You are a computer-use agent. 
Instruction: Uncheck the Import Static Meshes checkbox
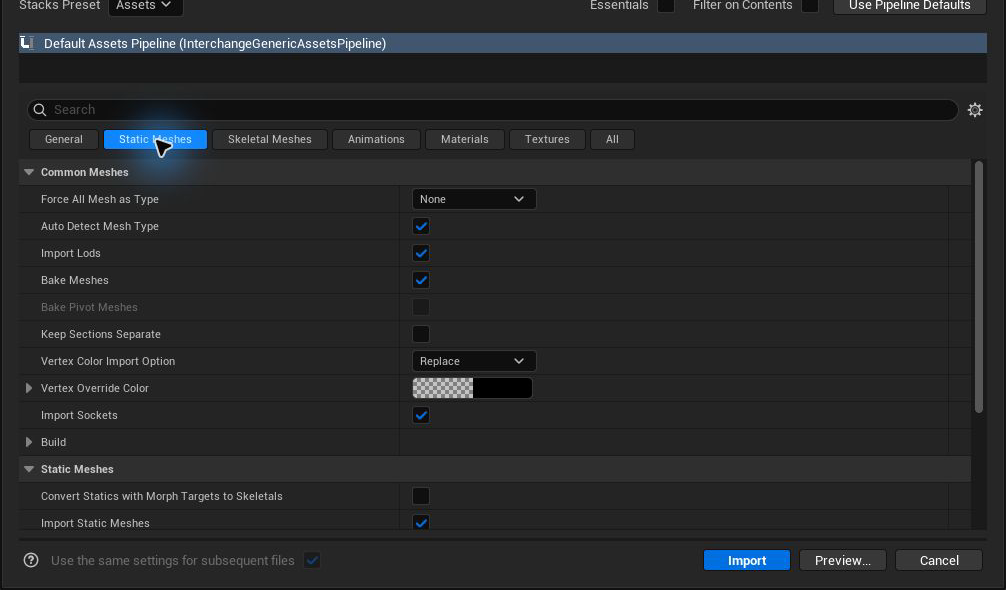pos(421,522)
